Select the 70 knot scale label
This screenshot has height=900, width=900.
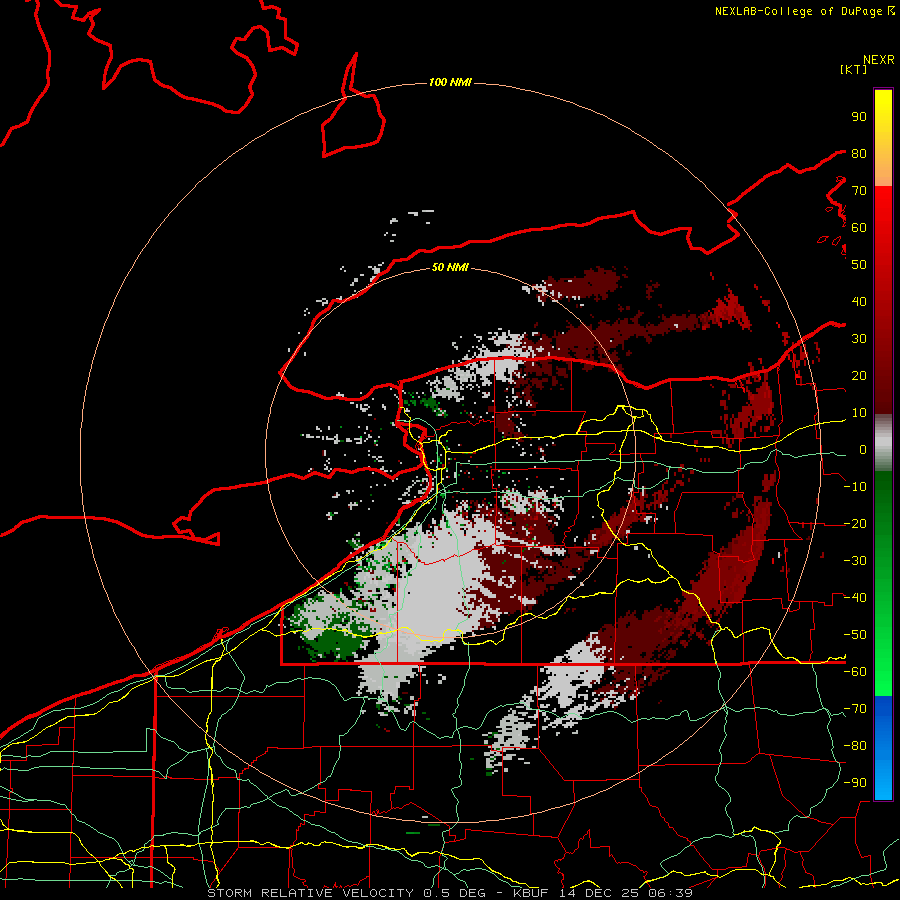(859, 191)
